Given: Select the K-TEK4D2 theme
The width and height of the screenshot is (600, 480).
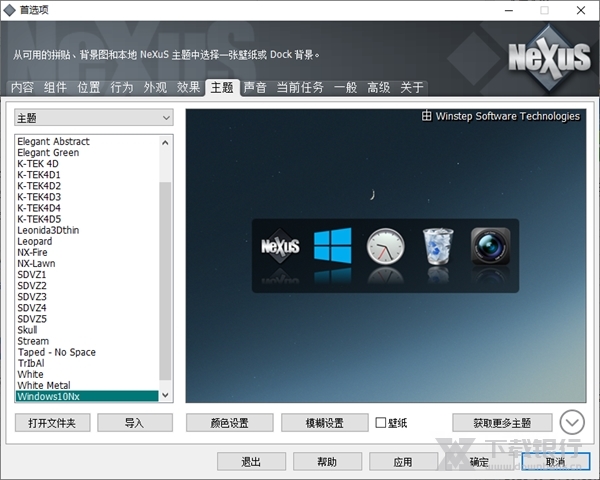Looking at the screenshot, I should [x=87, y=186].
